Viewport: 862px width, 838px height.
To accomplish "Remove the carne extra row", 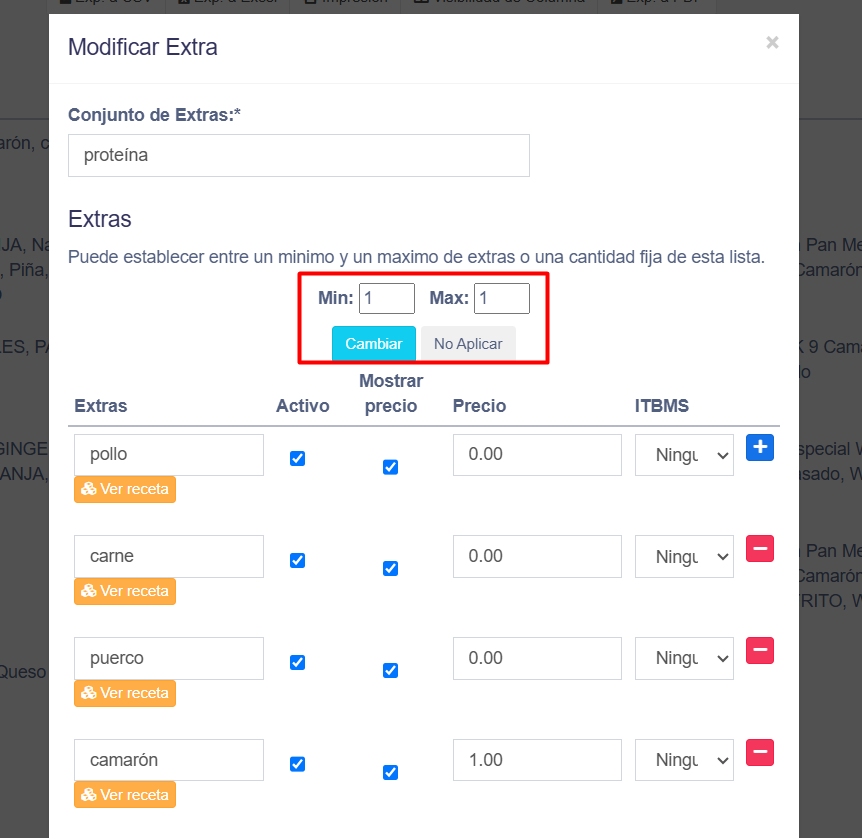I will click(760, 549).
